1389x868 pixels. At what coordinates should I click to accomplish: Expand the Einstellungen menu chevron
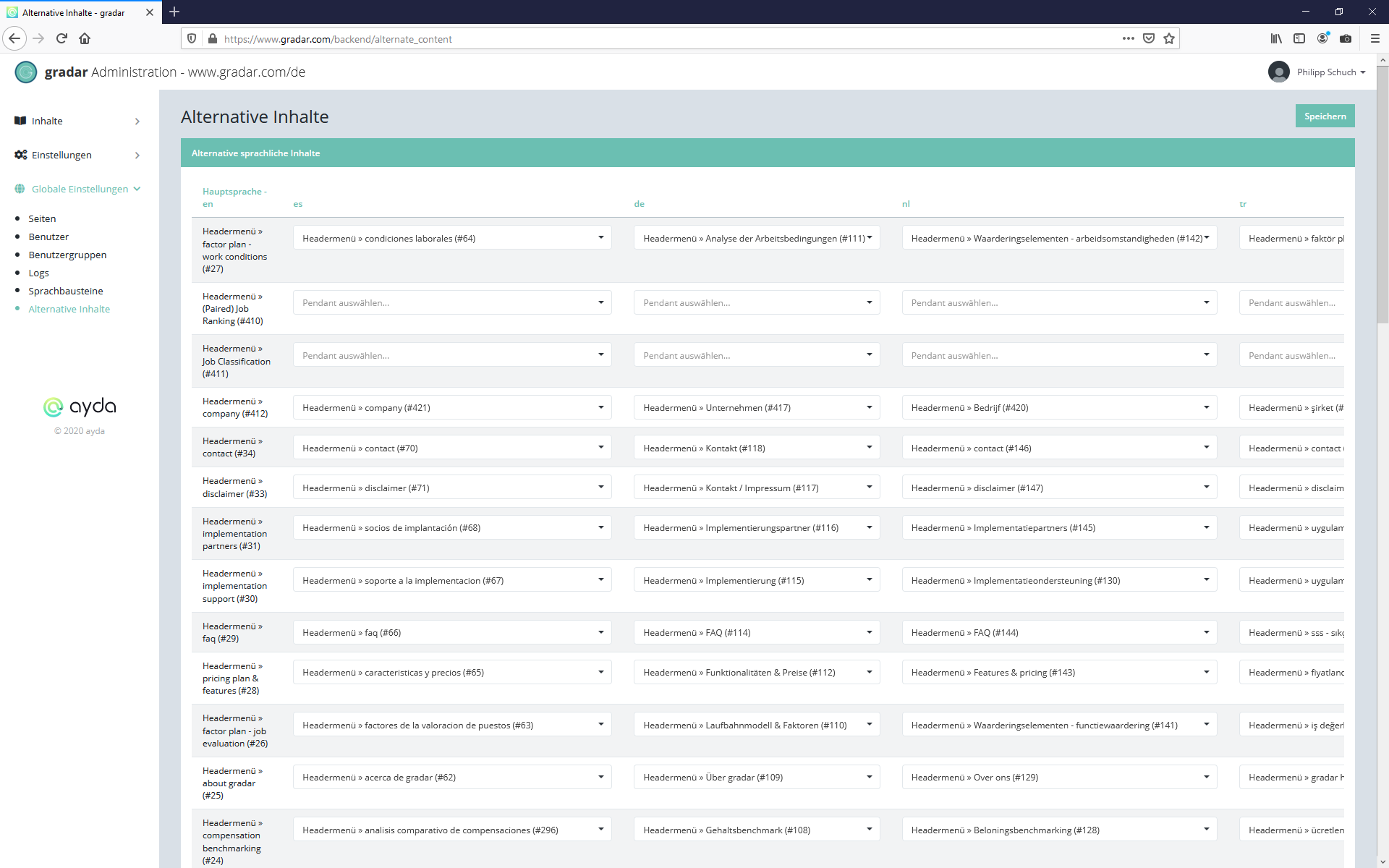137,156
